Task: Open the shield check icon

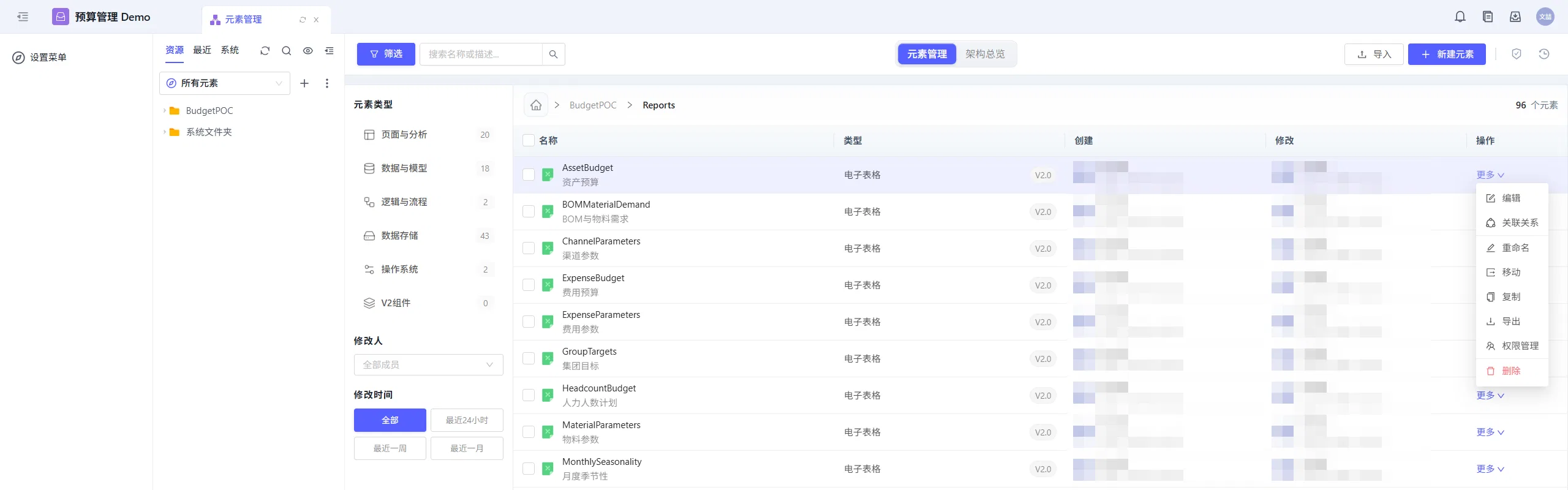Action: 1517,55
